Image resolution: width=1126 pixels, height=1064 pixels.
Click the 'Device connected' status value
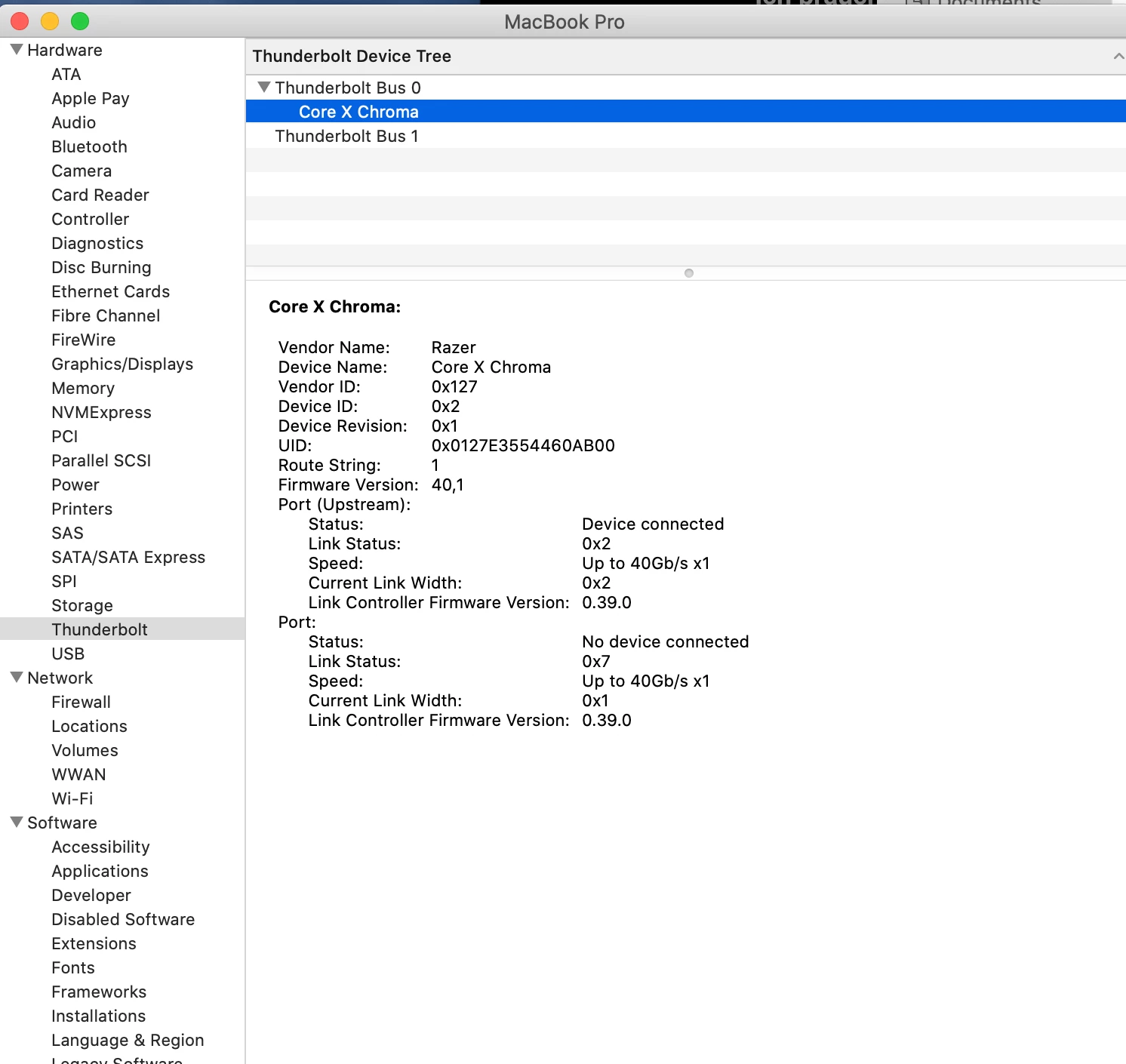point(653,524)
